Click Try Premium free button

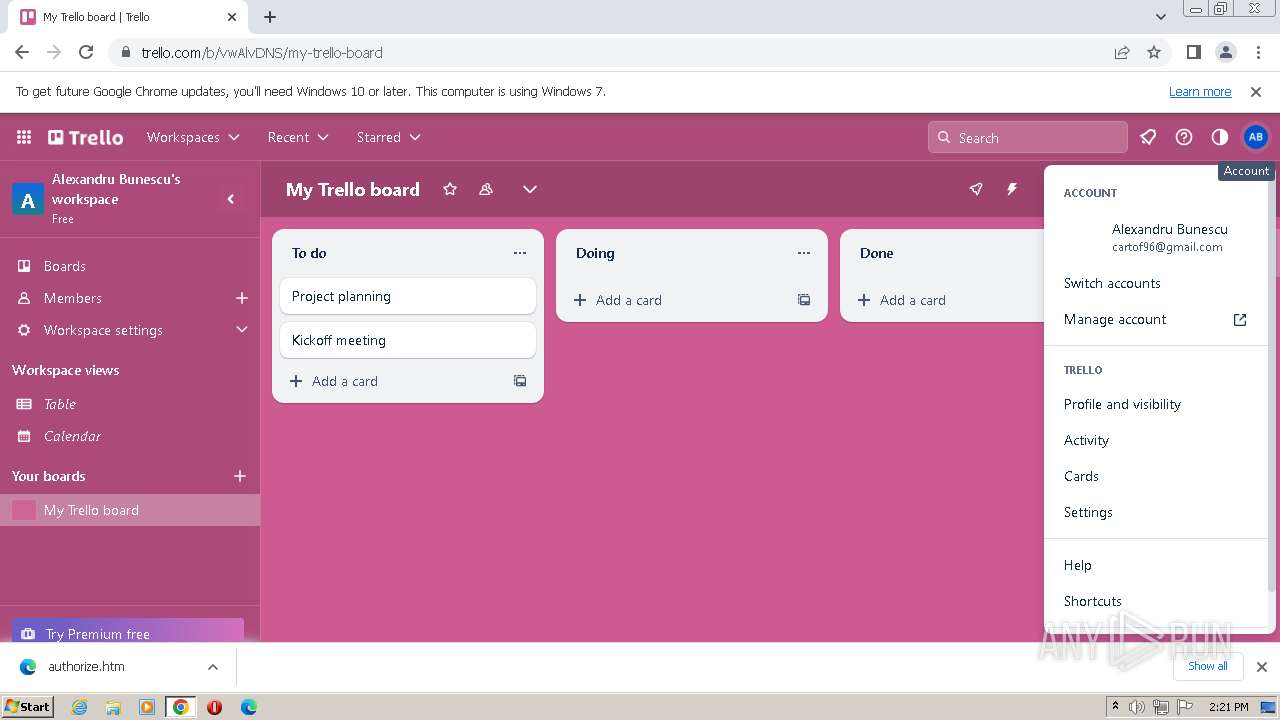point(128,632)
